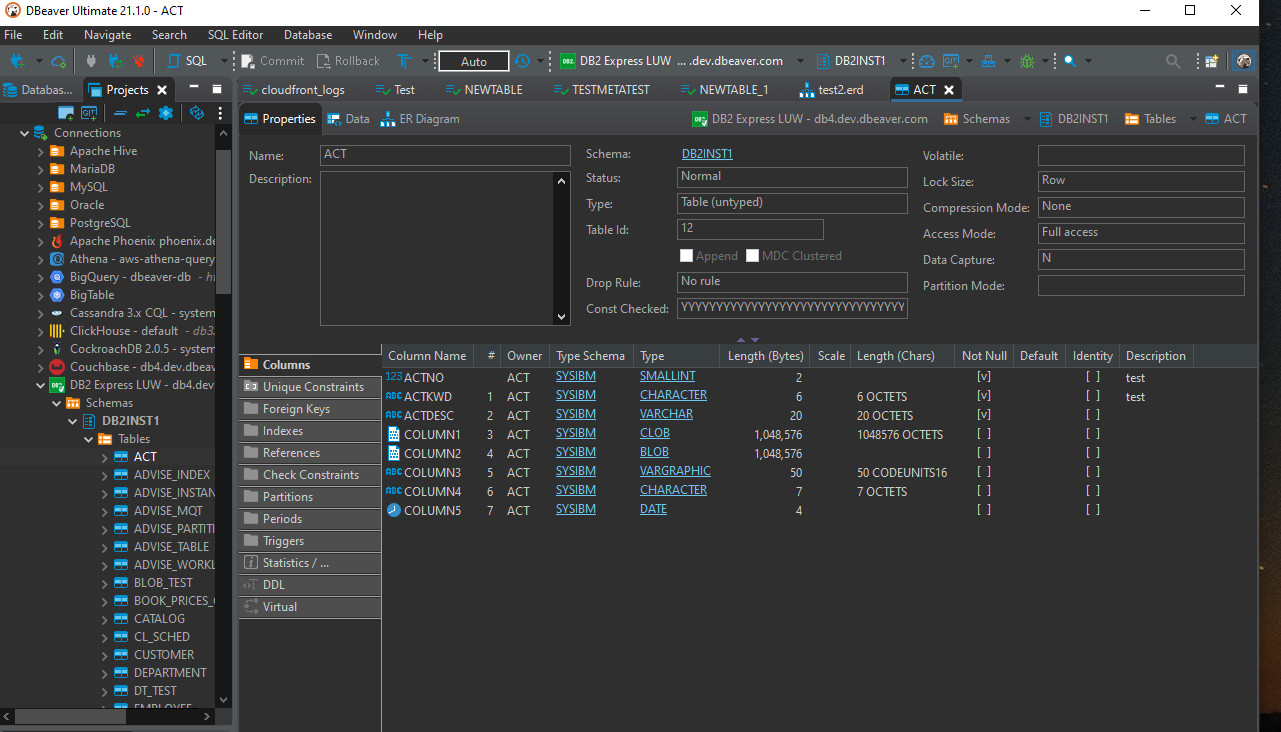Click the DBeaver logo at toolbar's right end
The image size is (1281, 732).
(x=1243, y=61)
